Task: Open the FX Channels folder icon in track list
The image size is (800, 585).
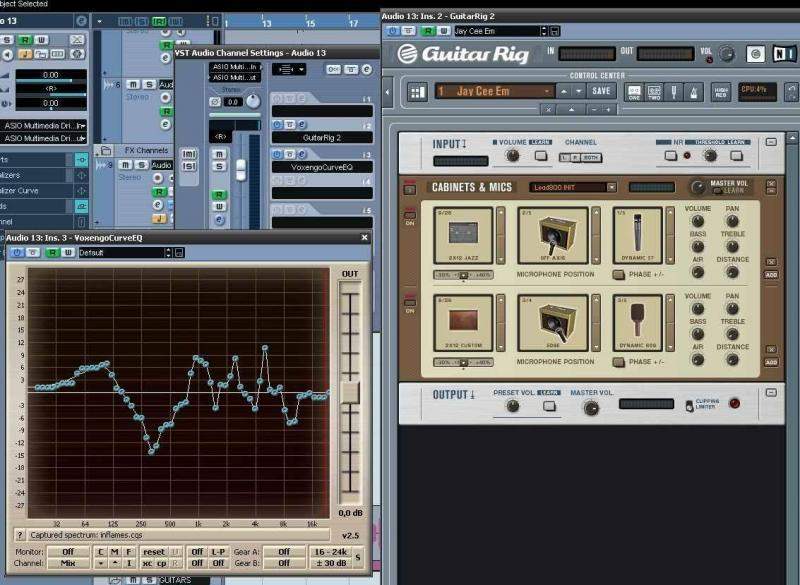Action: pos(106,150)
